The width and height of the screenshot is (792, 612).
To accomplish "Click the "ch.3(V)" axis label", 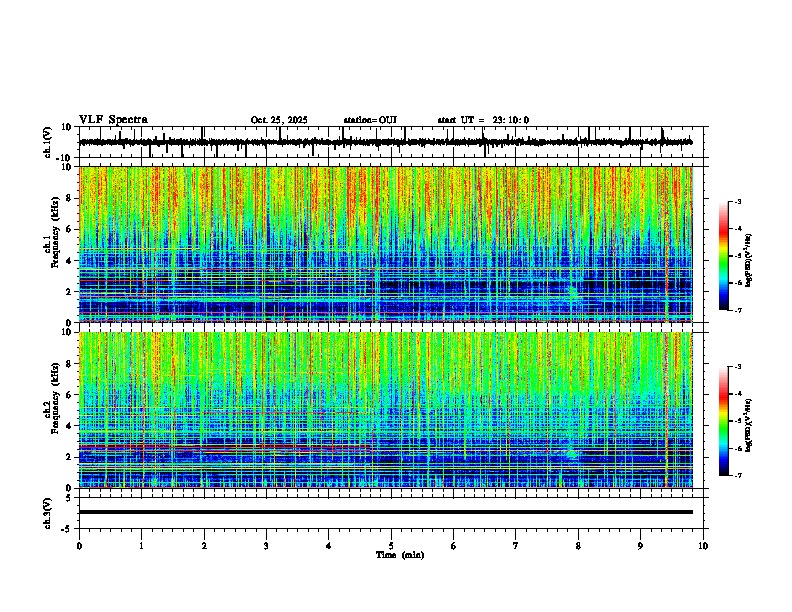I will (48, 514).
